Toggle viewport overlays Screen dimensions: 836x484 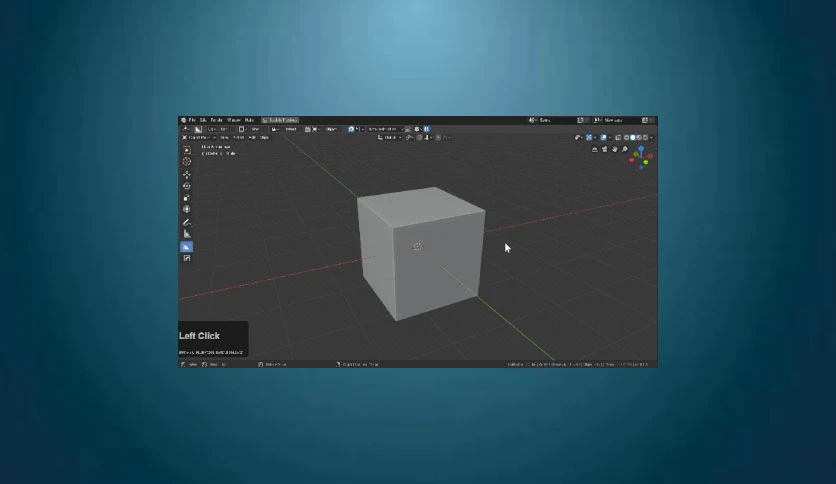(x=603, y=138)
